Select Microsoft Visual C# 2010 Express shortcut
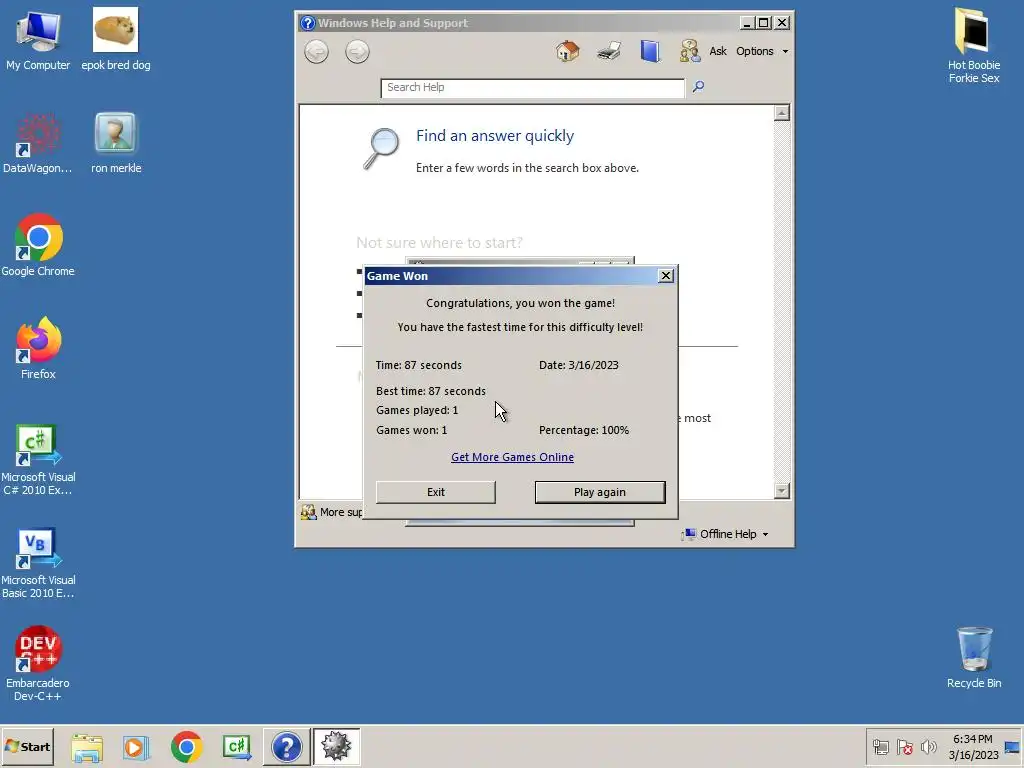Image resolution: width=1024 pixels, height=768 pixels. pos(38,459)
